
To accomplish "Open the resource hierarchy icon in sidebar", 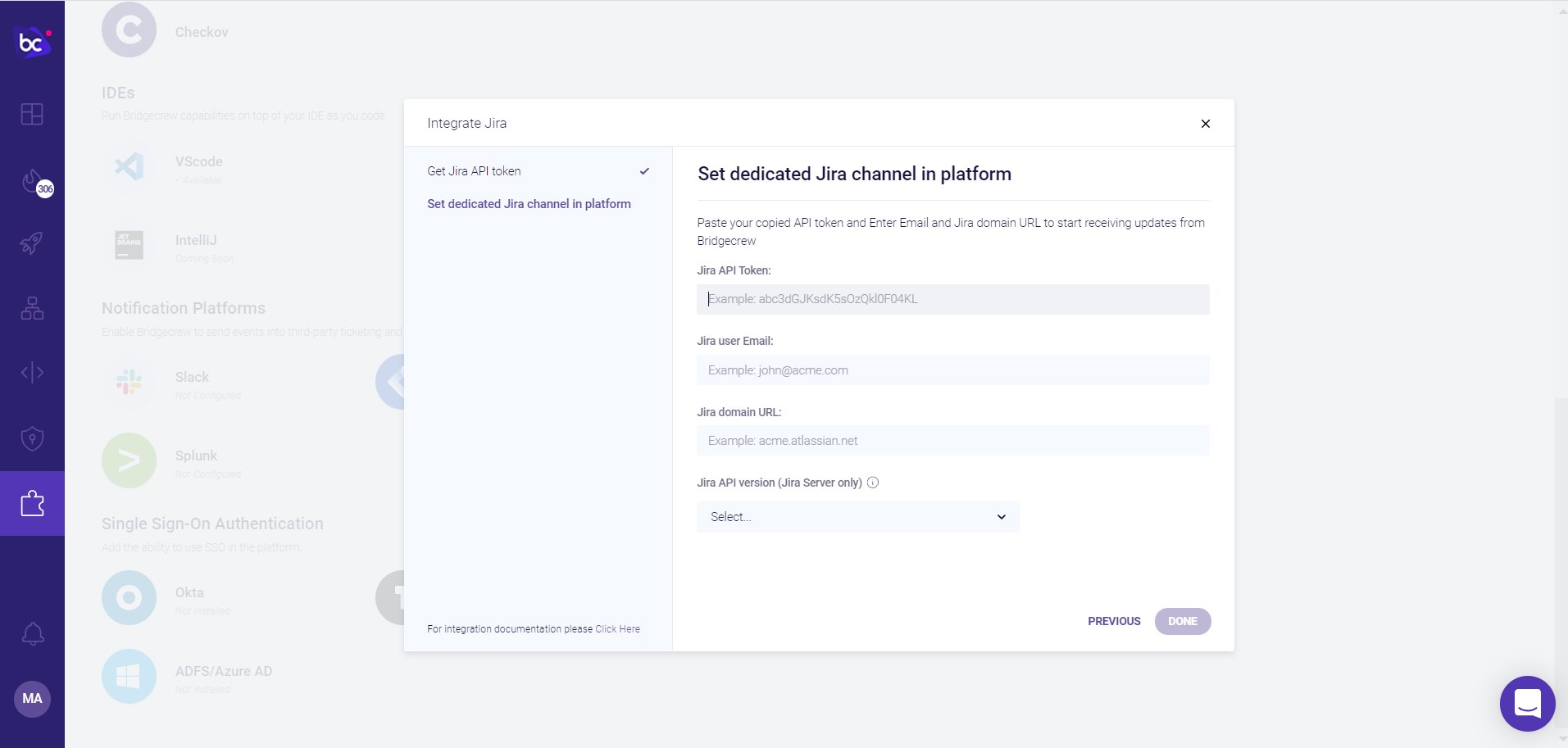I will pos(32,308).
